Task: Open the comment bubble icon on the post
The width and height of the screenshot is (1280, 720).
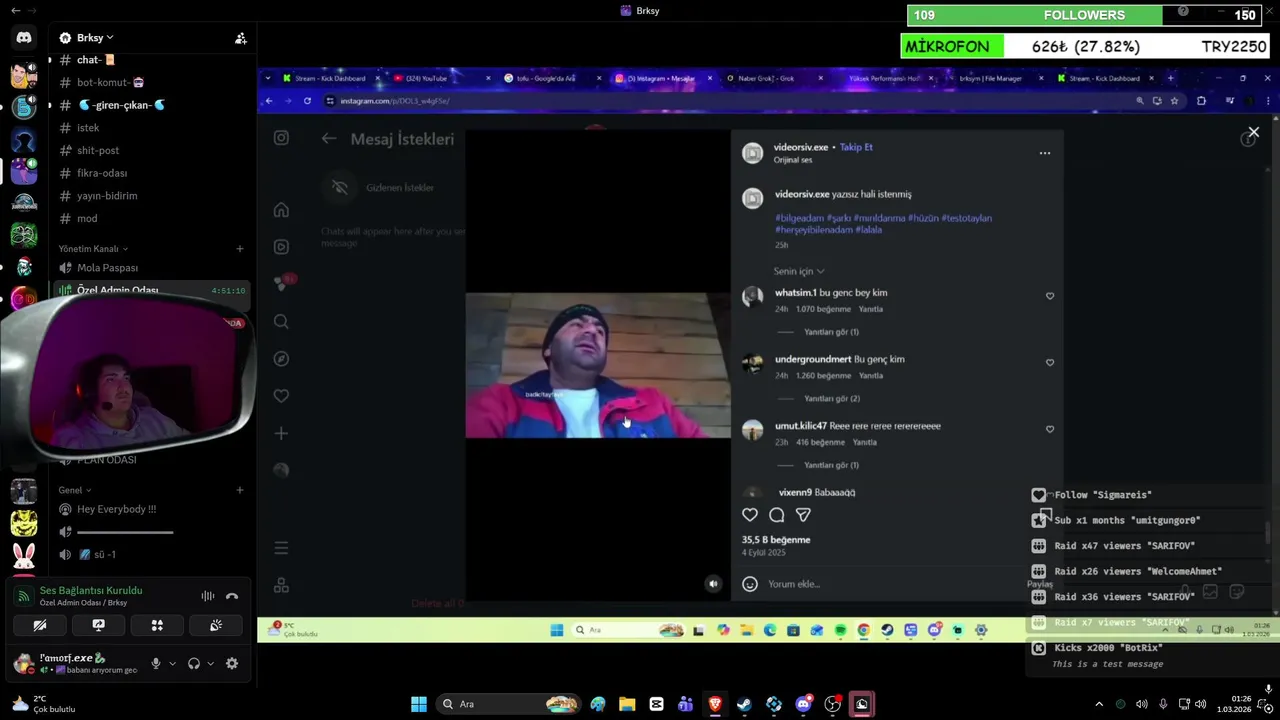Action: [777, 514]
